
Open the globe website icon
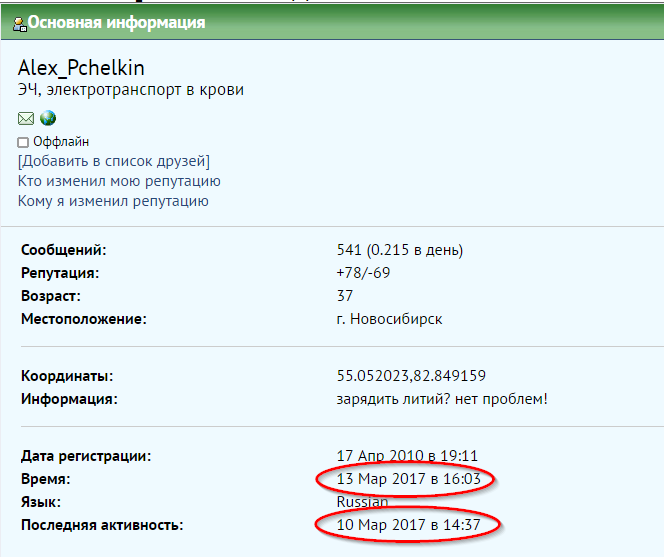(47, 119)
